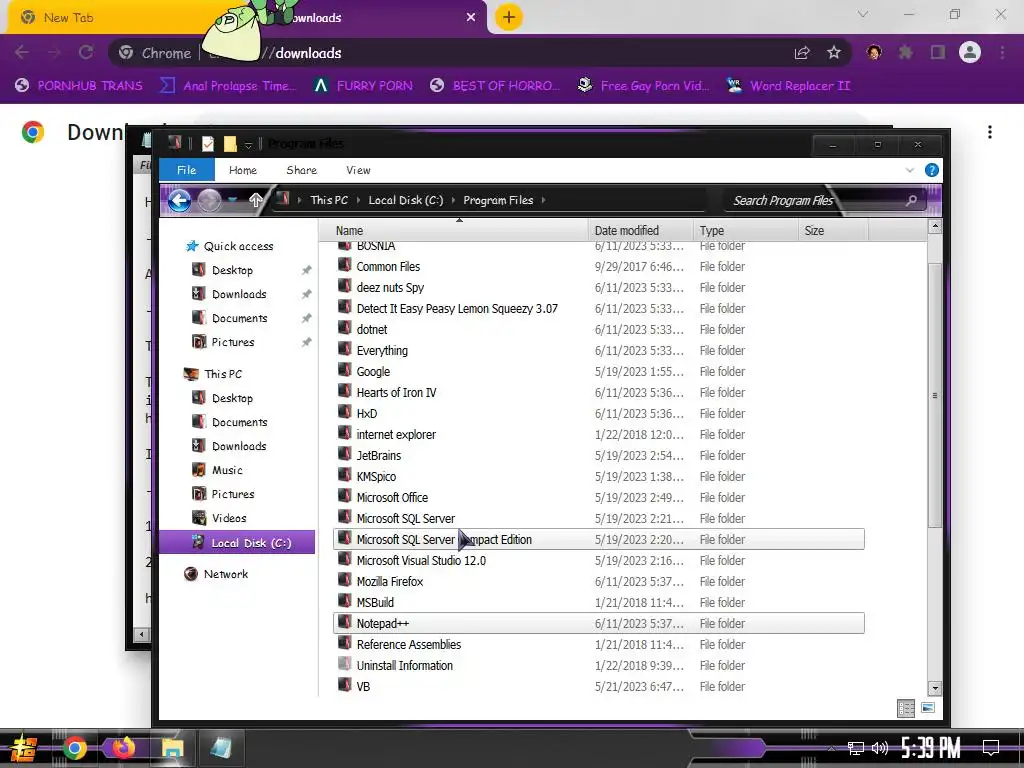Image resolution: width=1024 pixels, height=768 pixels.
Task: Open notepad app on taskbar
Action: click(221, 748)
